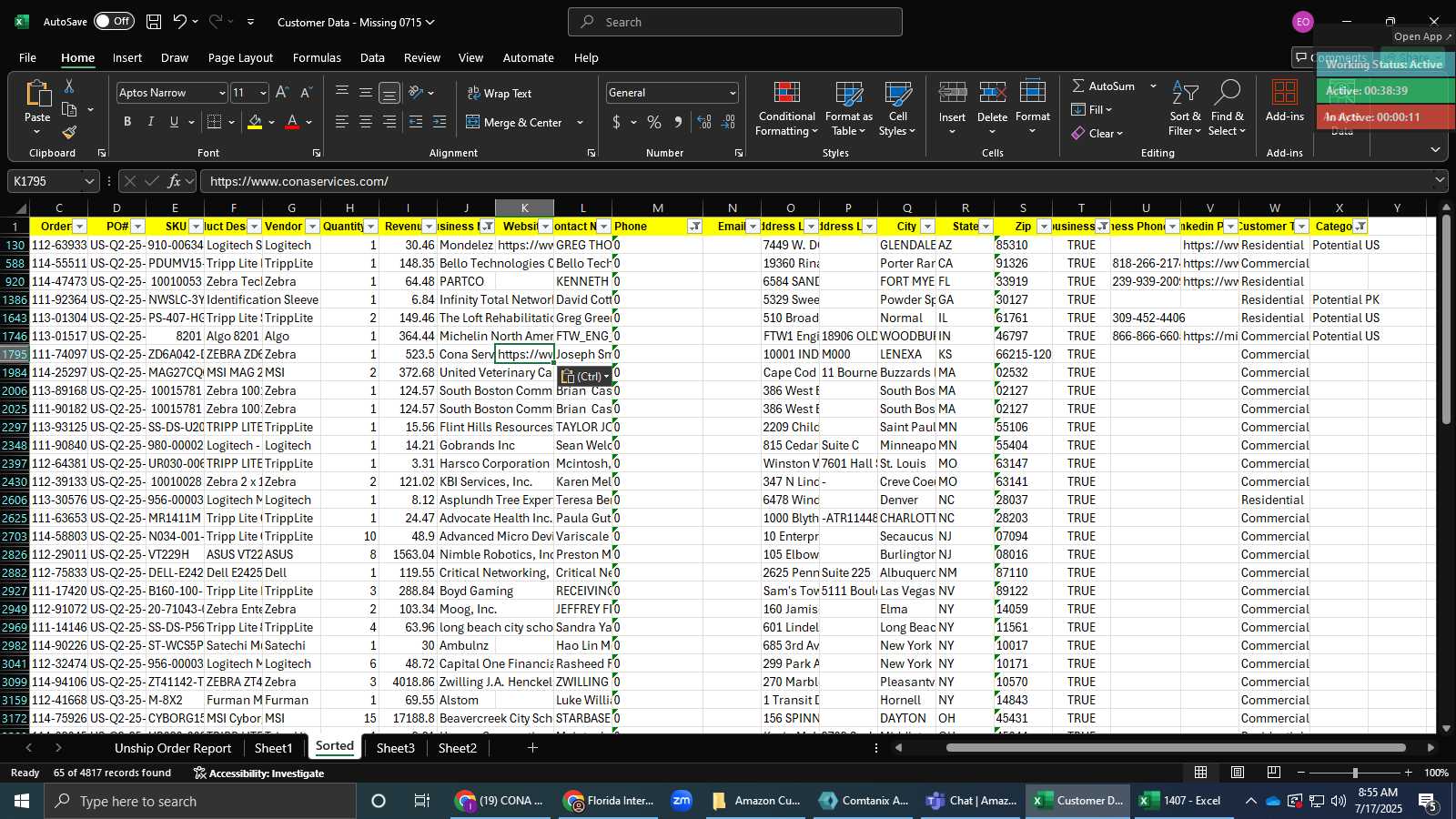Toggle align text right

pyautogui.click(x=389, y=122)
